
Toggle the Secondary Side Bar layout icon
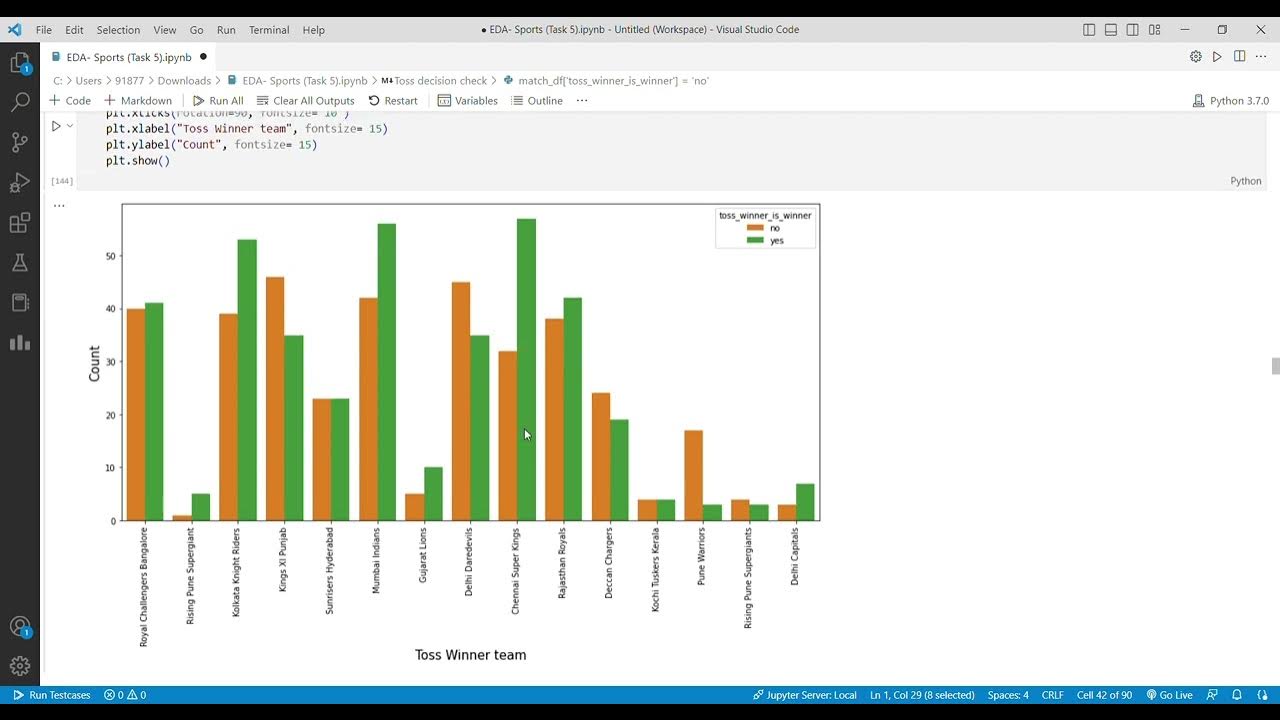pyautogui.click(x=1133, y=30)
